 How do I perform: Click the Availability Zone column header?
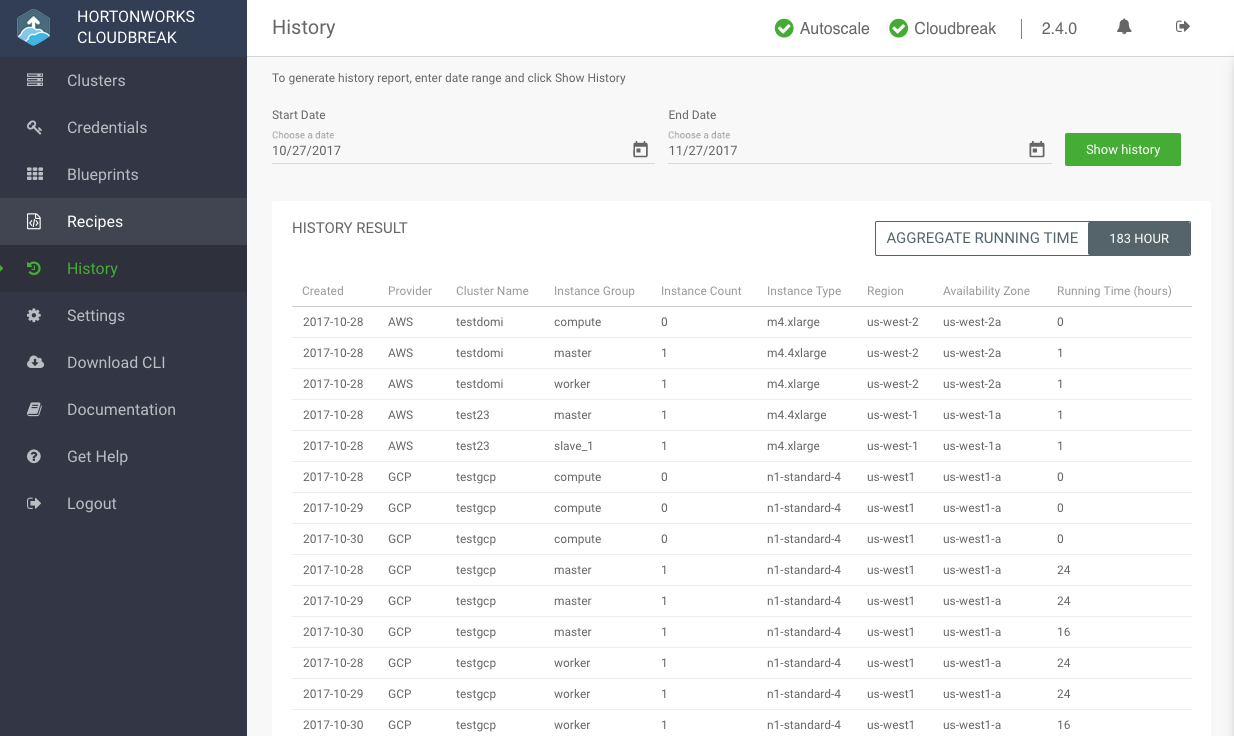pyautogui.click(x=986, y=291)
